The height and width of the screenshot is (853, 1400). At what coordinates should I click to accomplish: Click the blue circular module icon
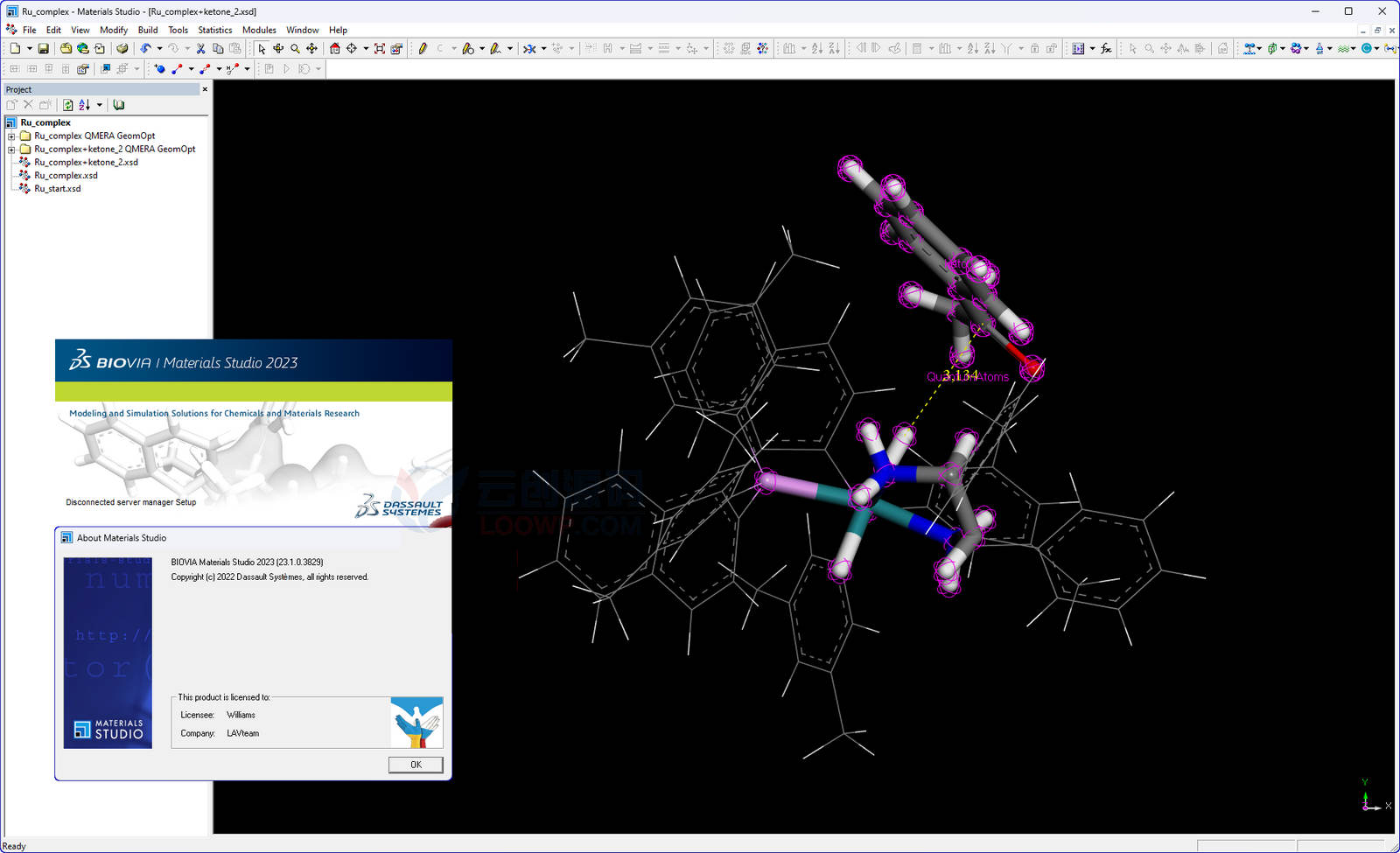tap(1366, 49)
